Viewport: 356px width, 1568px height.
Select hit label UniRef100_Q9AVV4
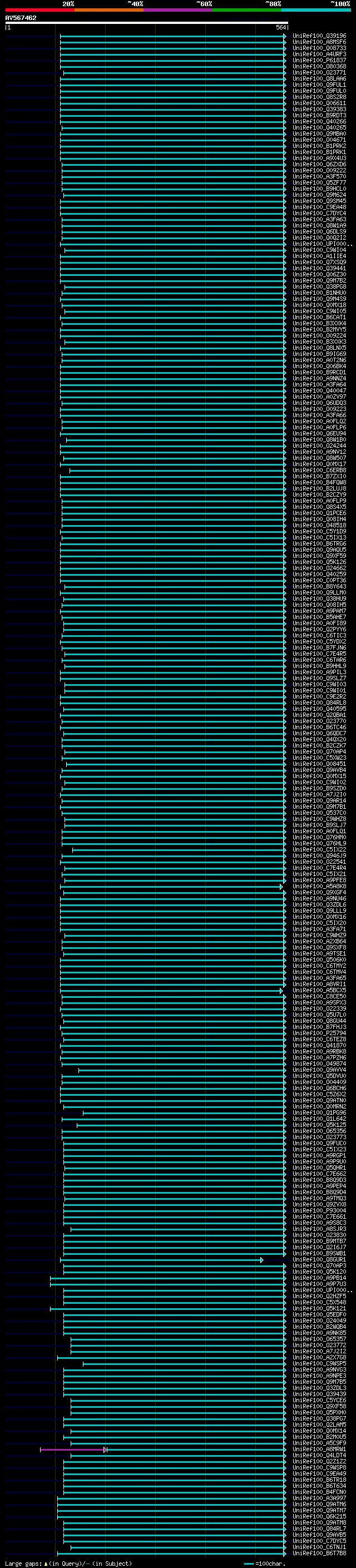(x=319, y=1070)
